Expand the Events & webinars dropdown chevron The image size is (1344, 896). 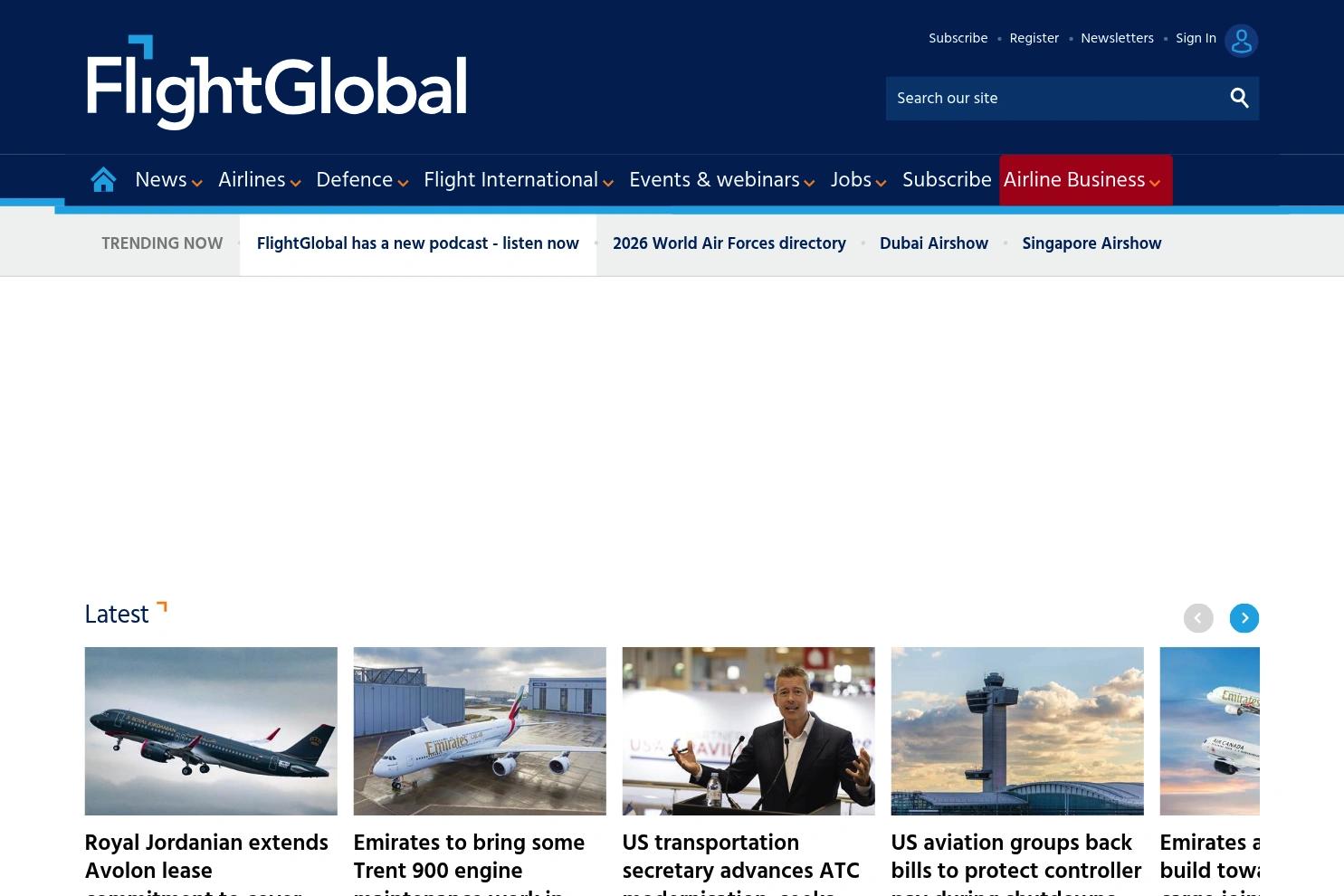pyautogui.click(x=810, y=183)
